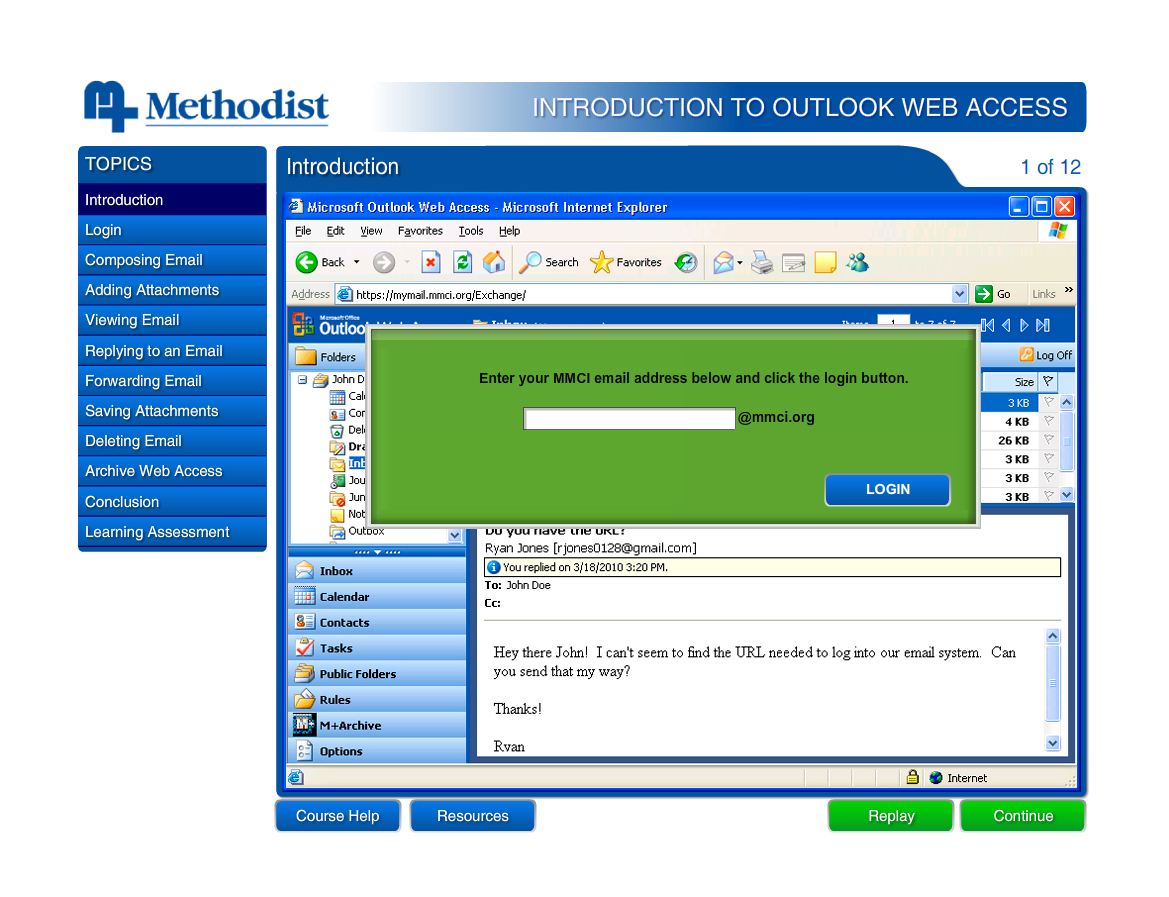Screen dimensions: 1169x897
Task: Open the Edit menu
Action: (335, 231)
